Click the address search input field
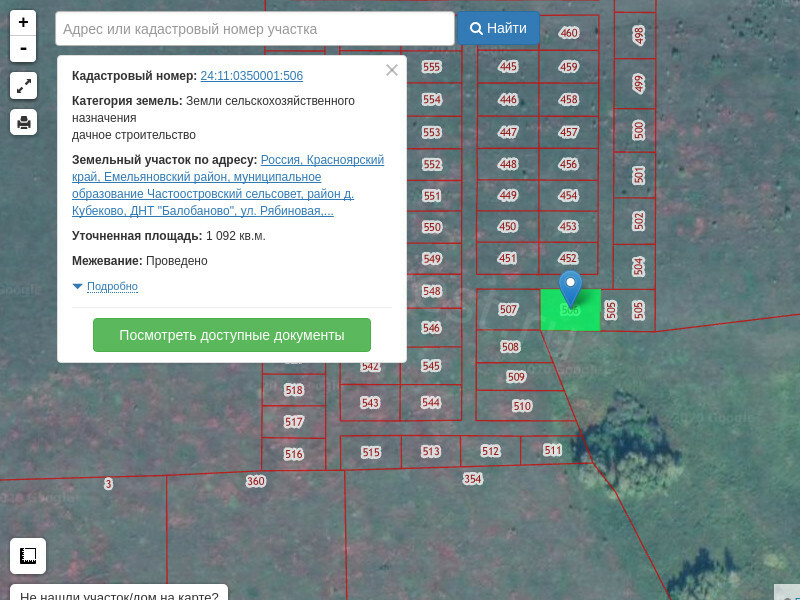Viewport: 800px width, 600px height. point(255,29)
